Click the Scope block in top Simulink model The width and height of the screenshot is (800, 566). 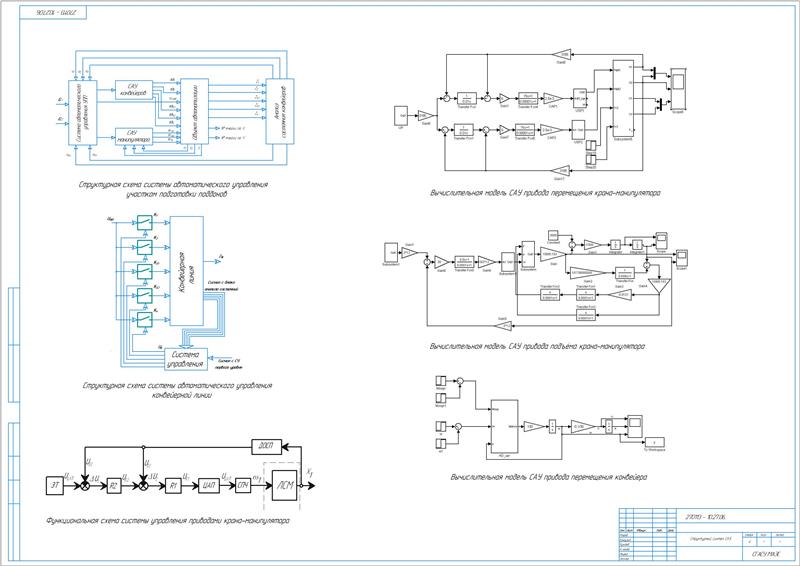(678, 88)
